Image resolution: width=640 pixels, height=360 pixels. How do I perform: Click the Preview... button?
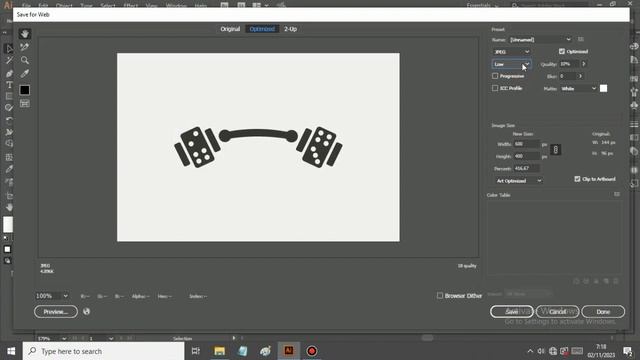coord(56,312)
